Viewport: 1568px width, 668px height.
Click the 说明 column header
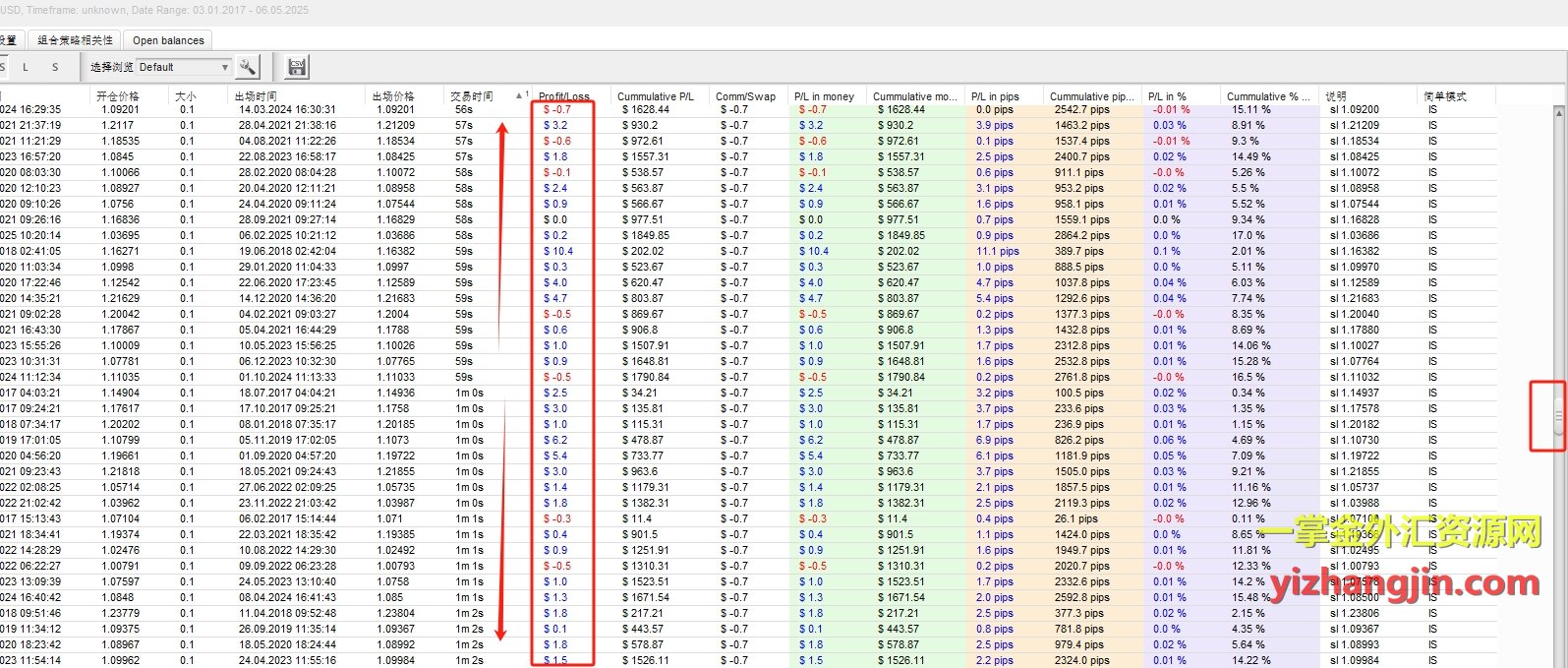coord(1336,96)
